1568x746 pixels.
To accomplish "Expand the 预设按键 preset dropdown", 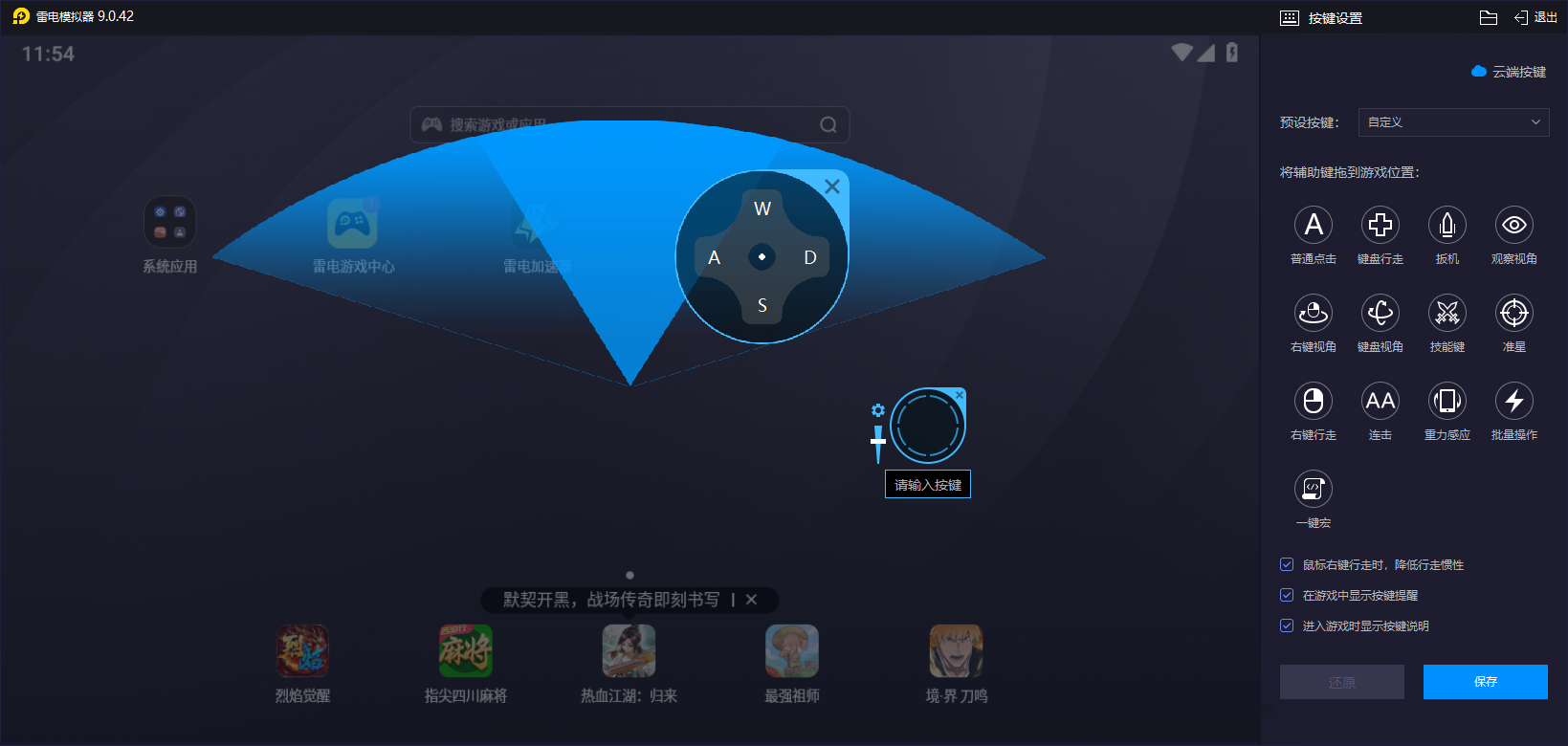I will coord(1454,122).
